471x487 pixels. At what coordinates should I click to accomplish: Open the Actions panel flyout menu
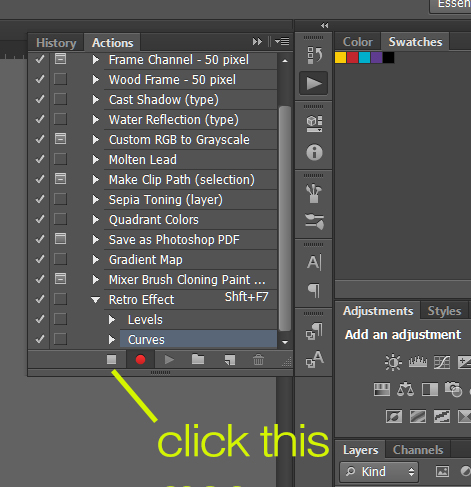[x=282, y=42]
